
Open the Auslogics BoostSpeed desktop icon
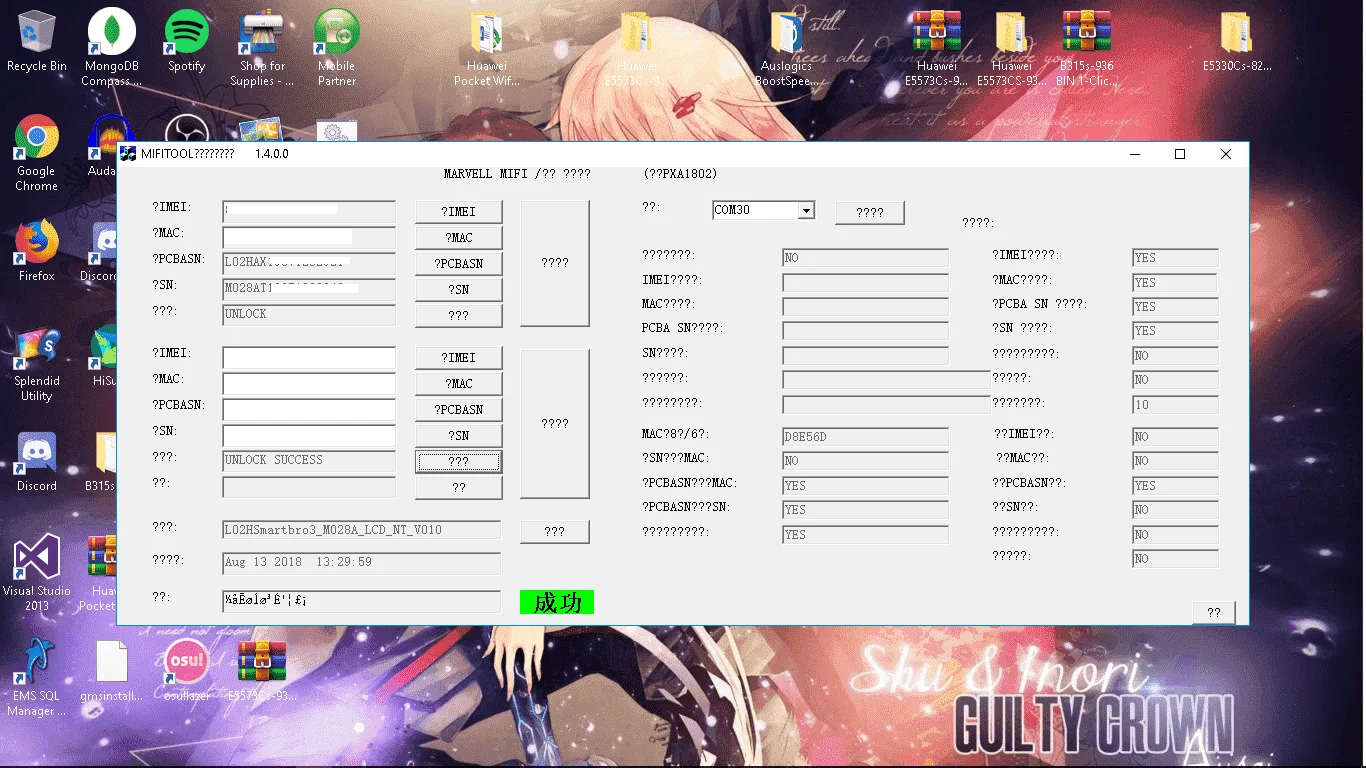[786, 47]
